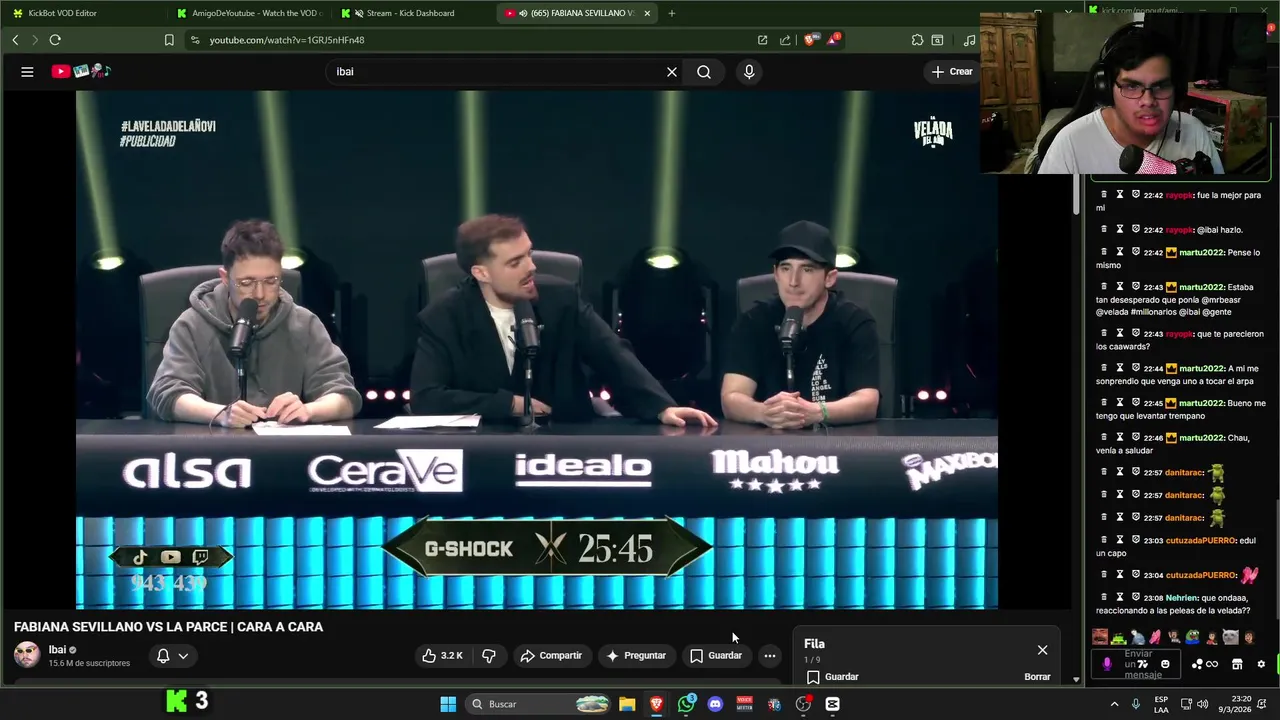The image size is (1280, 720).
Task: Toggle notification bell for Ibai
Action: tap(163, 656)
